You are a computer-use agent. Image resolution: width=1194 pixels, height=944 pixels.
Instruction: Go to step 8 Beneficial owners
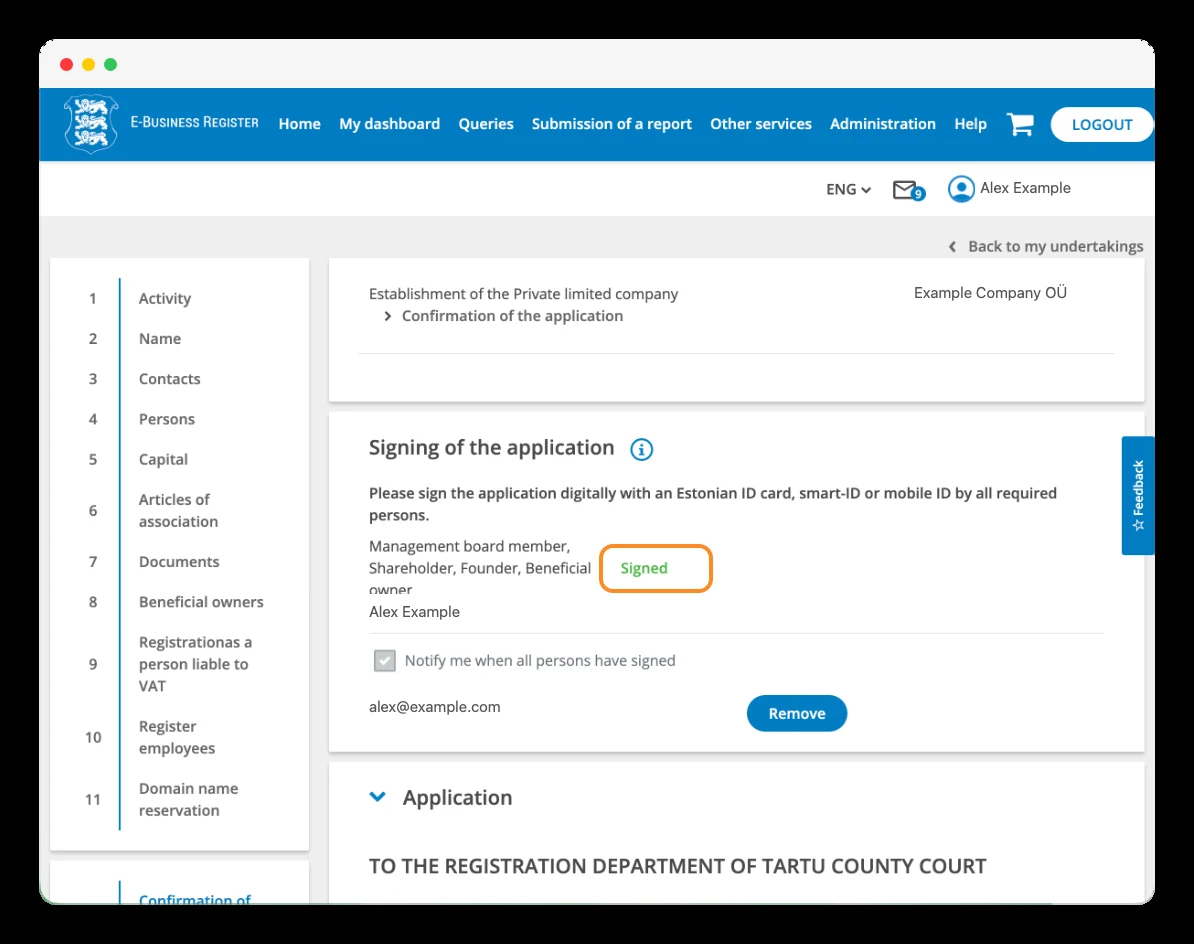coord(201,602)
